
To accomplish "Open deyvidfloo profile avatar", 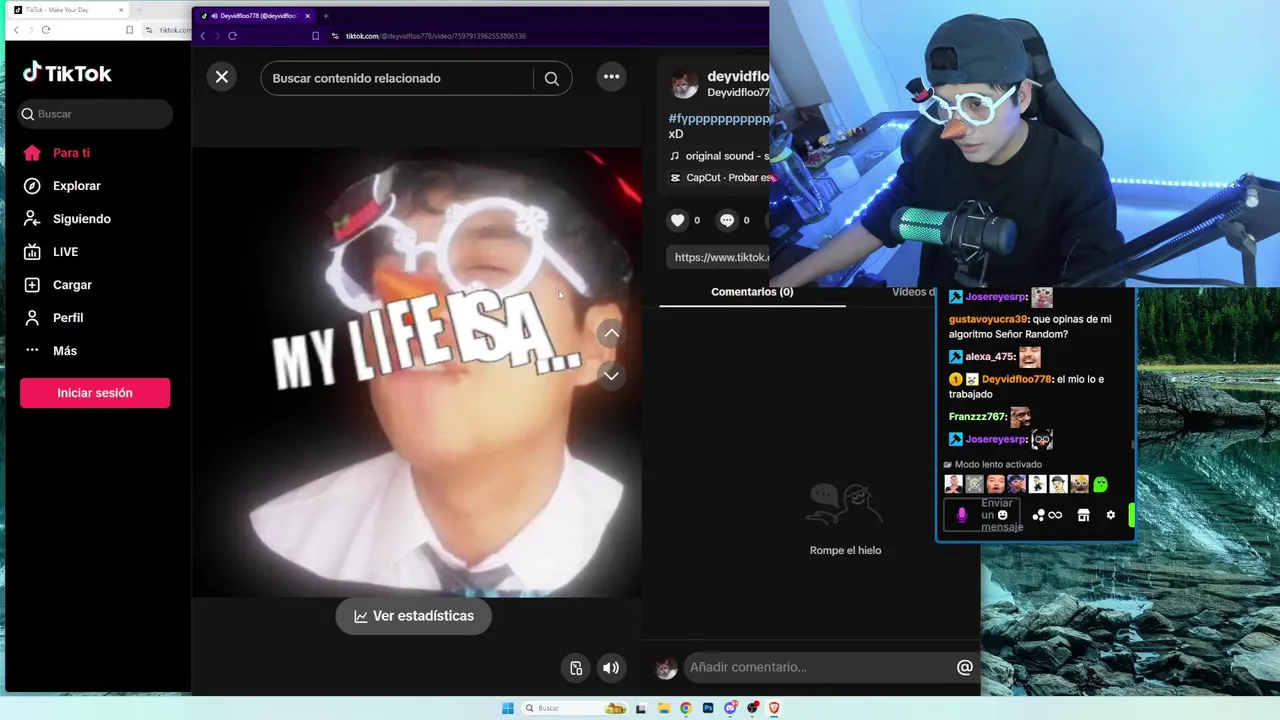I will pos(684,84).
